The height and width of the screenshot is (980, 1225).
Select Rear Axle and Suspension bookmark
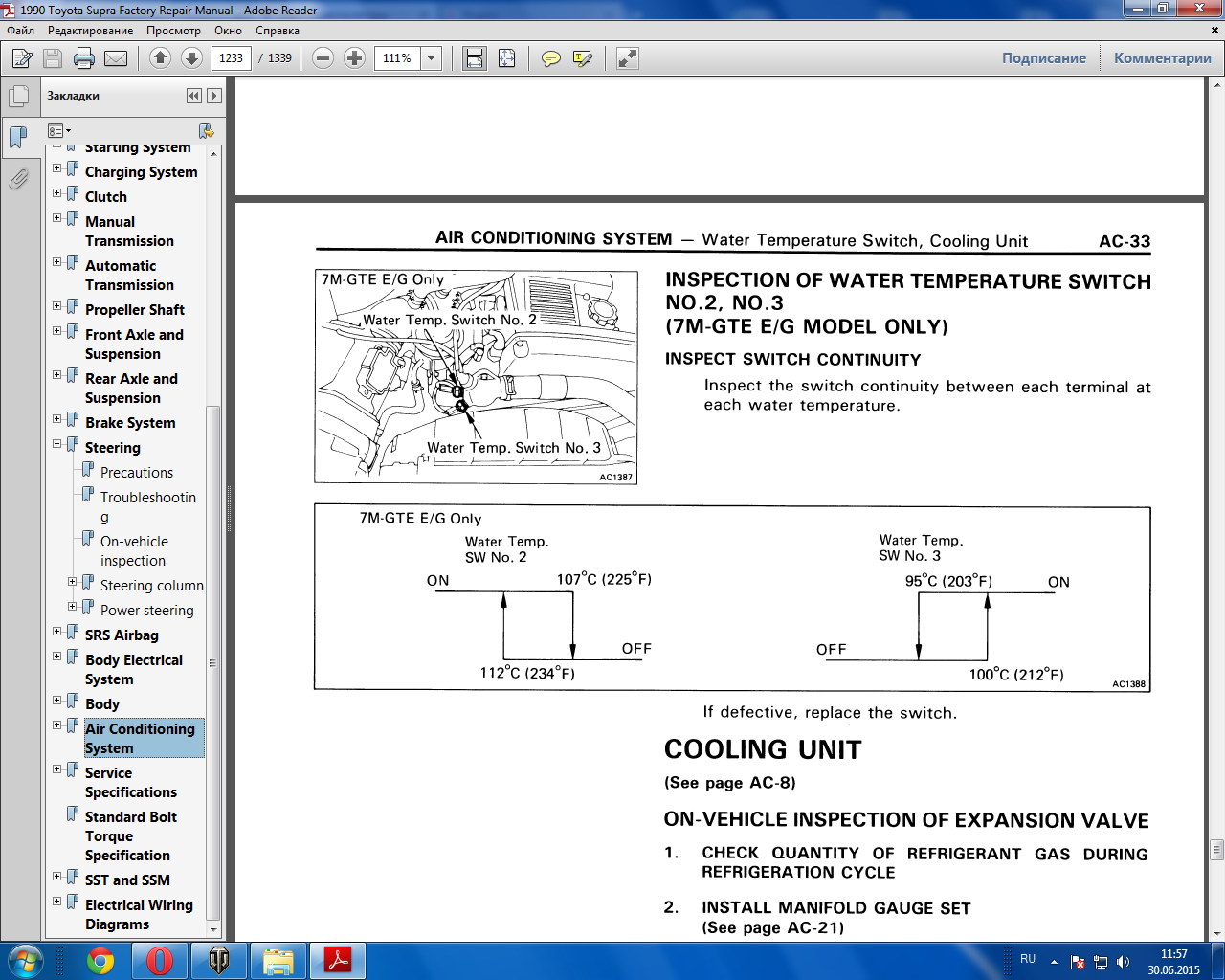131,389
